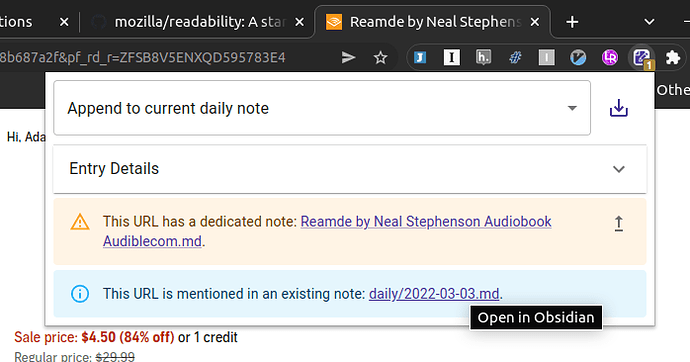Screen dimensions: 690x362
Task: Click the upward arrow icon in dedicated note alert
Action: 618,223
